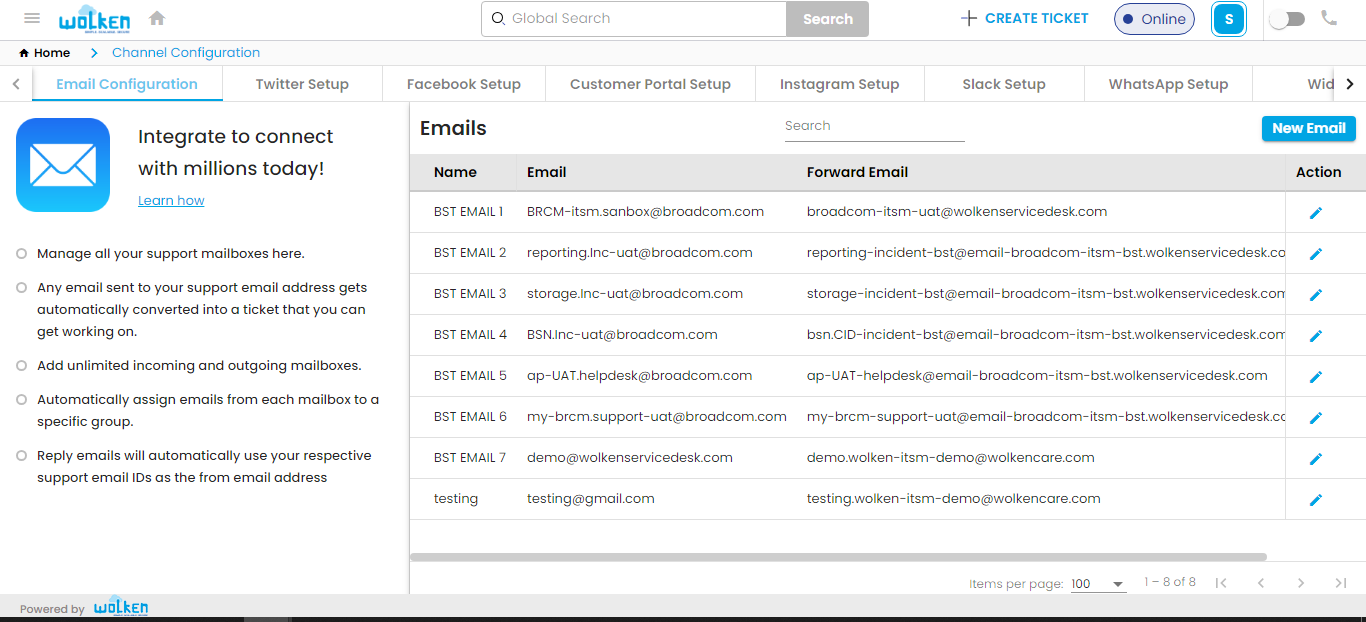Click the phone call icon
1366x622 pixels.
click(x=1329, y=18)
